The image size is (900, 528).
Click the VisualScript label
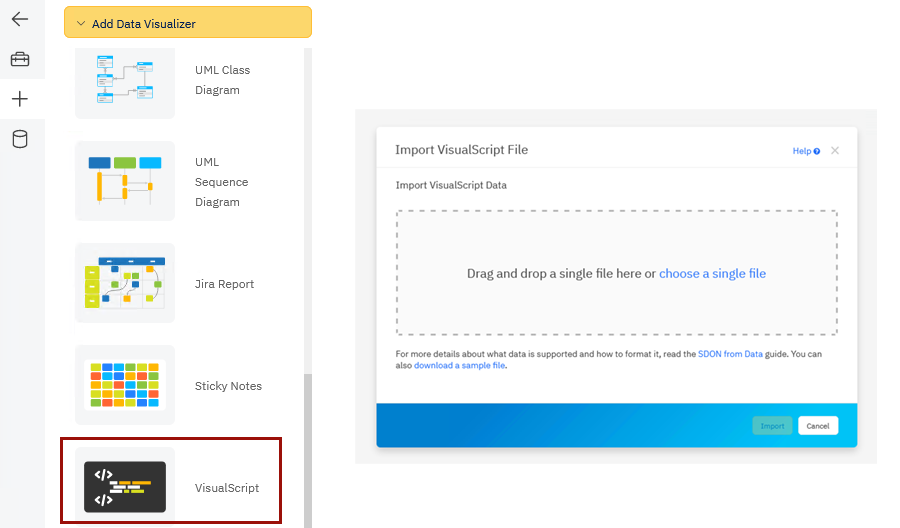pos(227,488)
